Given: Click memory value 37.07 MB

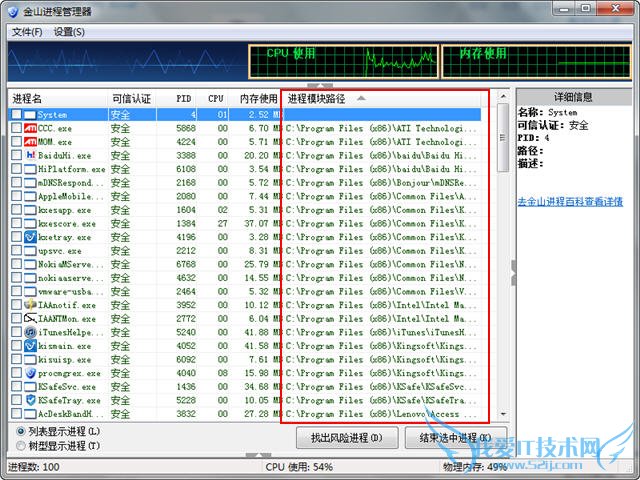Looking at the screenshot, I should click(x=262, y=224).
